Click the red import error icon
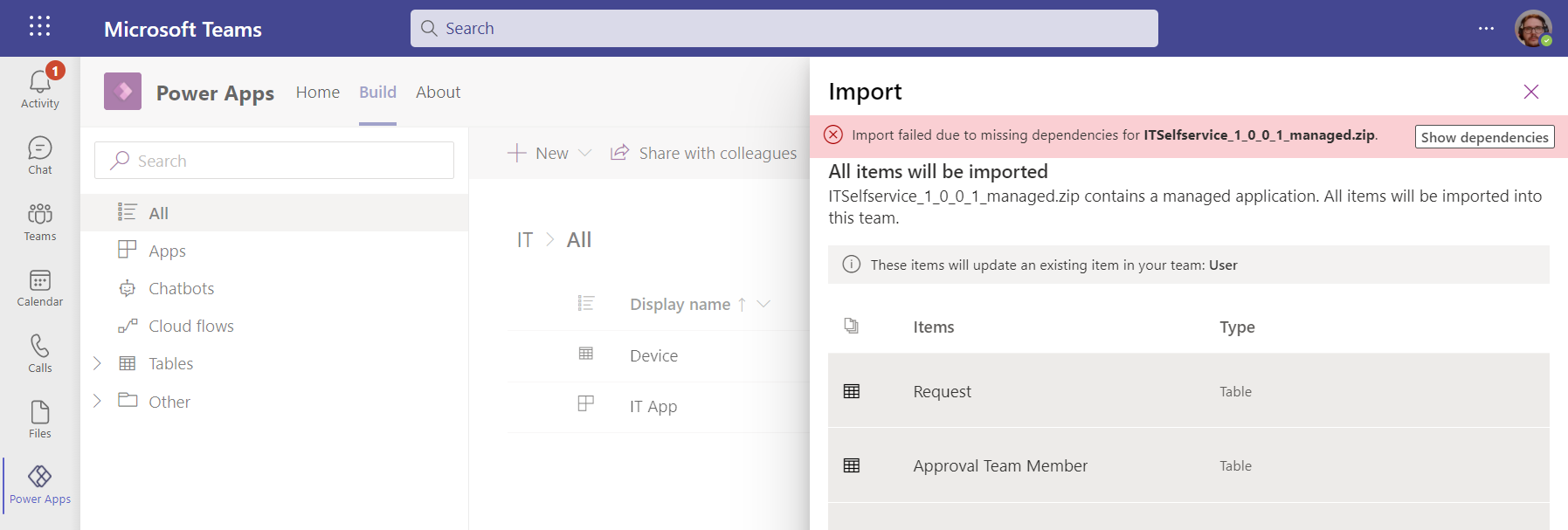The height and width of the screenshot is (530, 1568). point(833,134)
